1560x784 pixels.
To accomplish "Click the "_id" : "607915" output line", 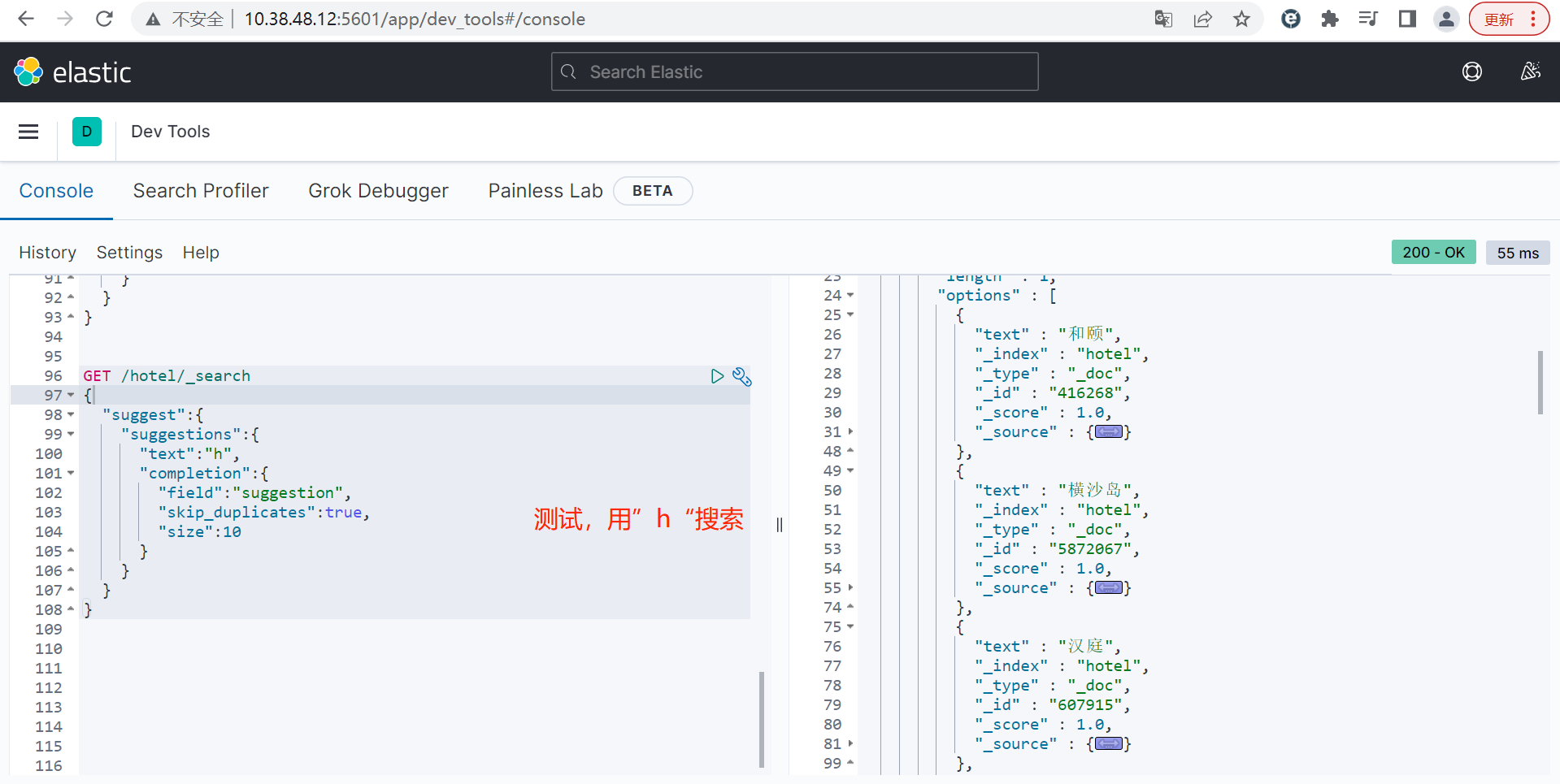I will click(x=1053, y=705).
